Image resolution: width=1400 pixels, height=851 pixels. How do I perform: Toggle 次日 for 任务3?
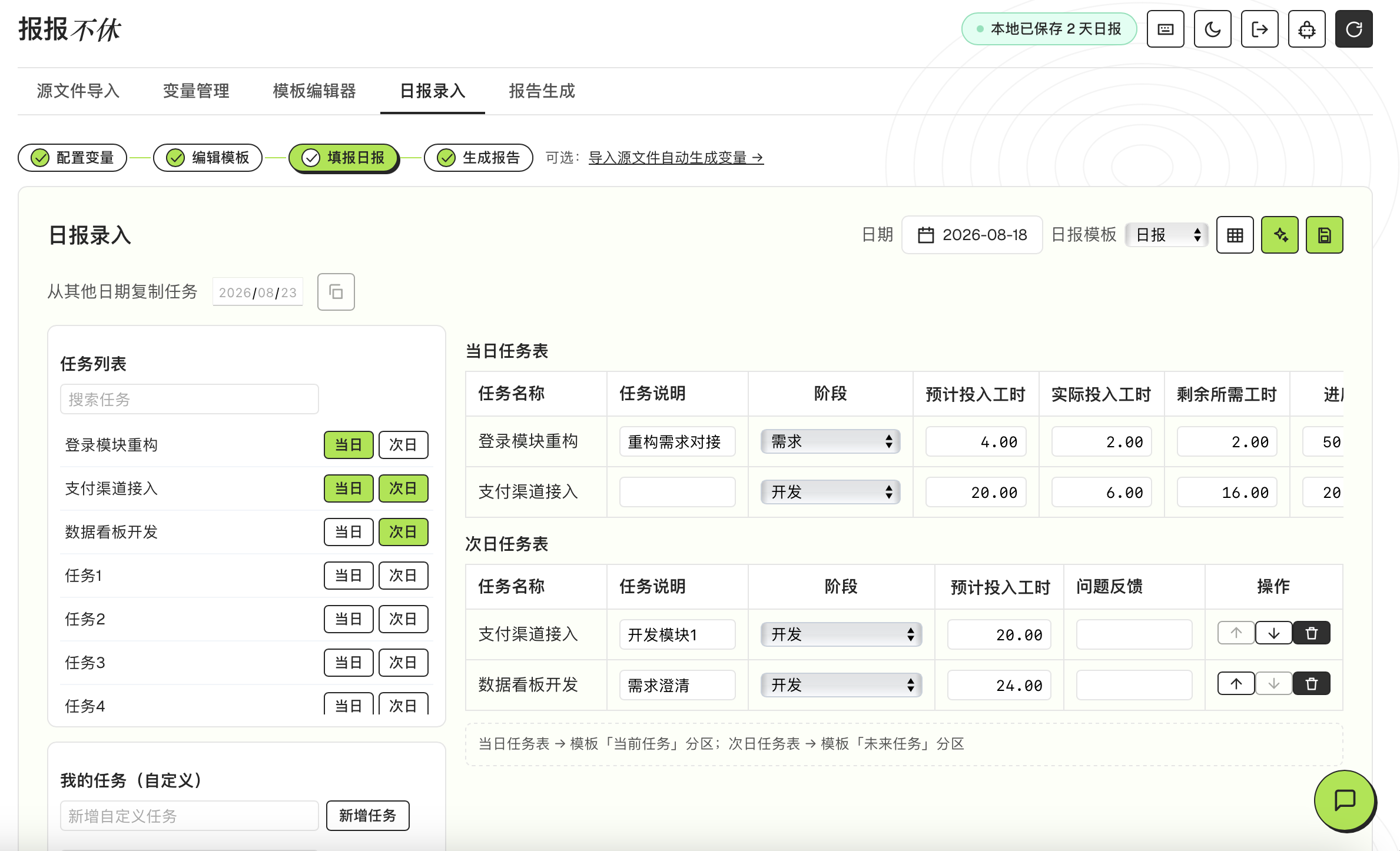point(403,662)
